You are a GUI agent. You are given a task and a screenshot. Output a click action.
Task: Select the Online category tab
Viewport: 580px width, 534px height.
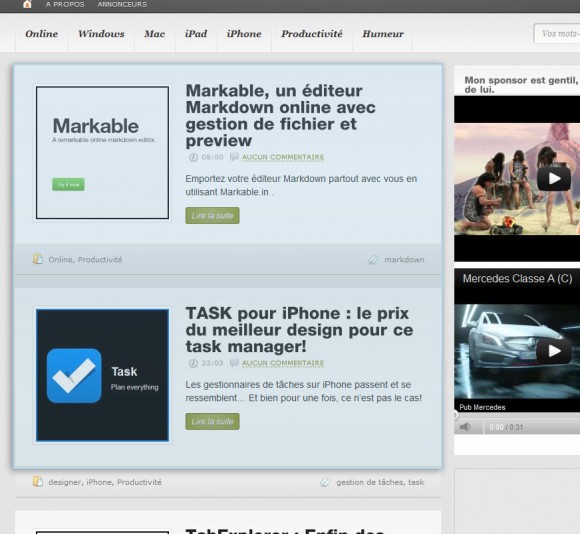click(x=41, y=34)
